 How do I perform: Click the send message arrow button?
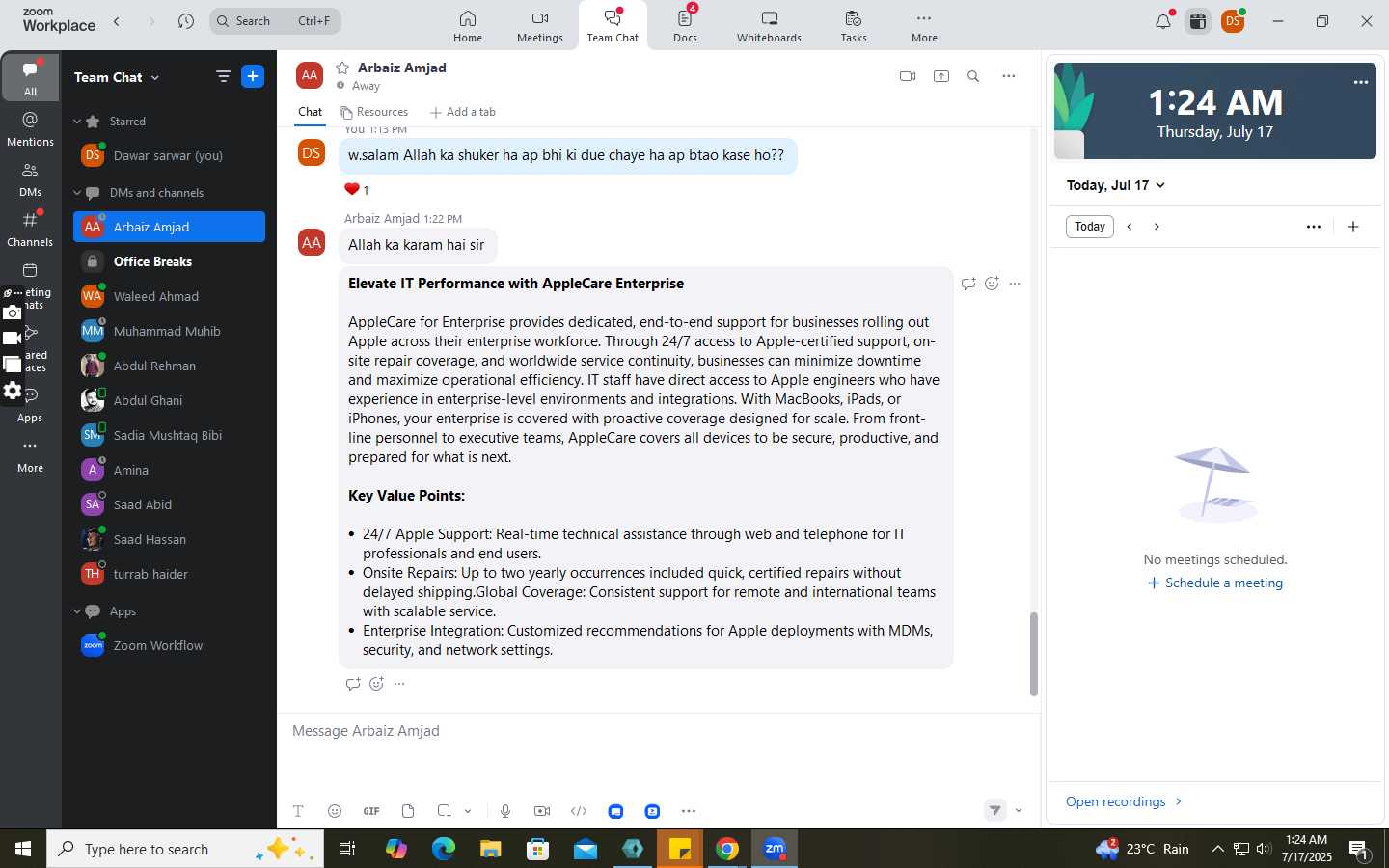(x=994, y=810)
